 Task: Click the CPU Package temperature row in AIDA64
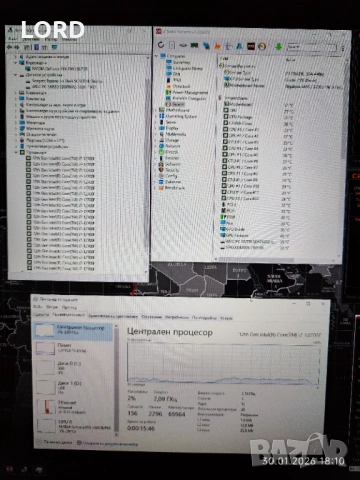click(x=258, y=117)
